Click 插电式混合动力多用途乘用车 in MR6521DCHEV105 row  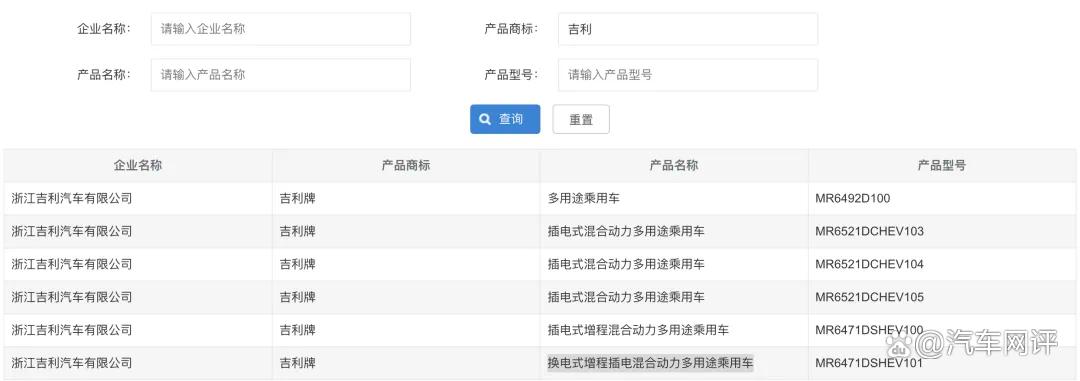[626, 297]
